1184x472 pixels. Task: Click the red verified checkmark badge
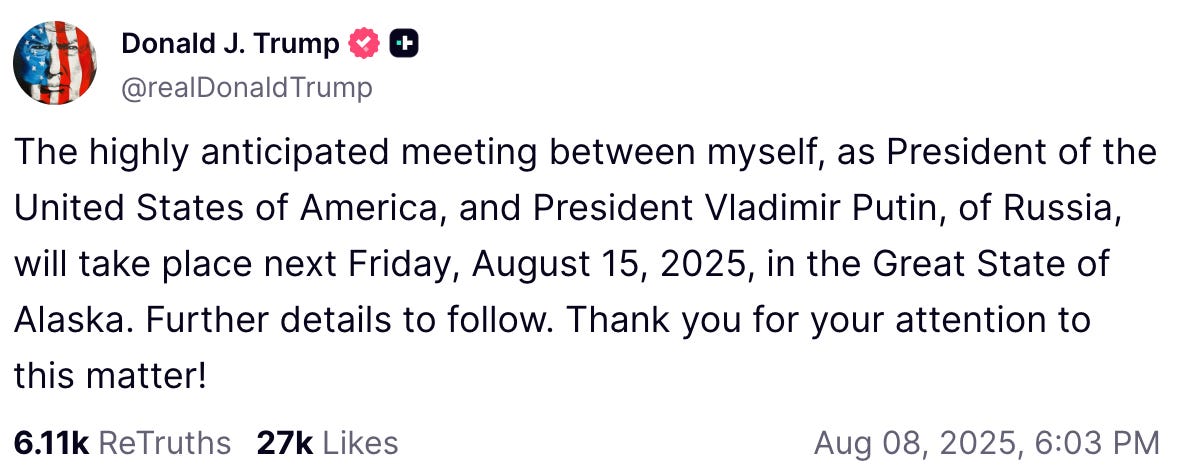364,45
